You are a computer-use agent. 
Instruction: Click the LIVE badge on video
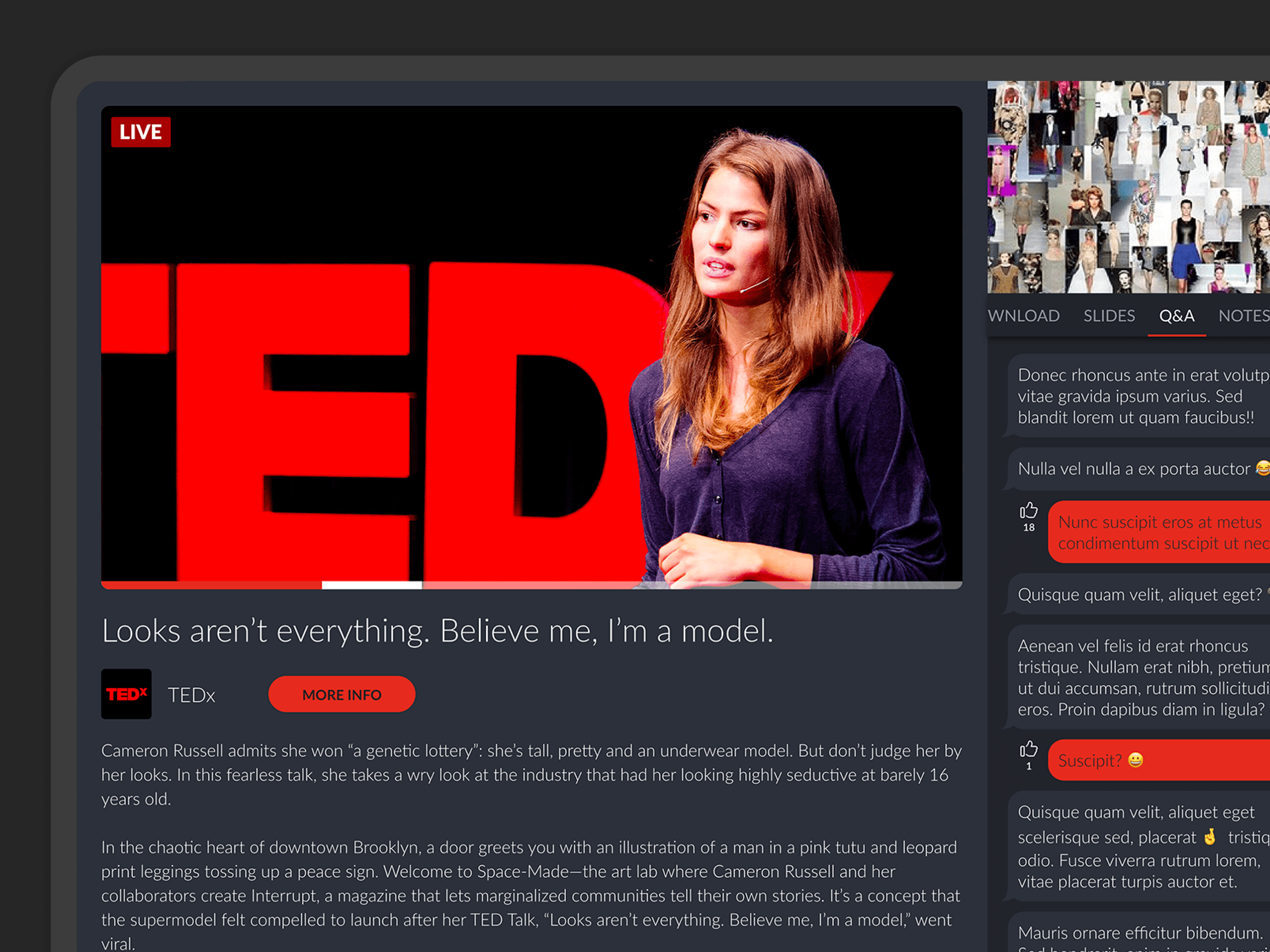pos(140,132)
